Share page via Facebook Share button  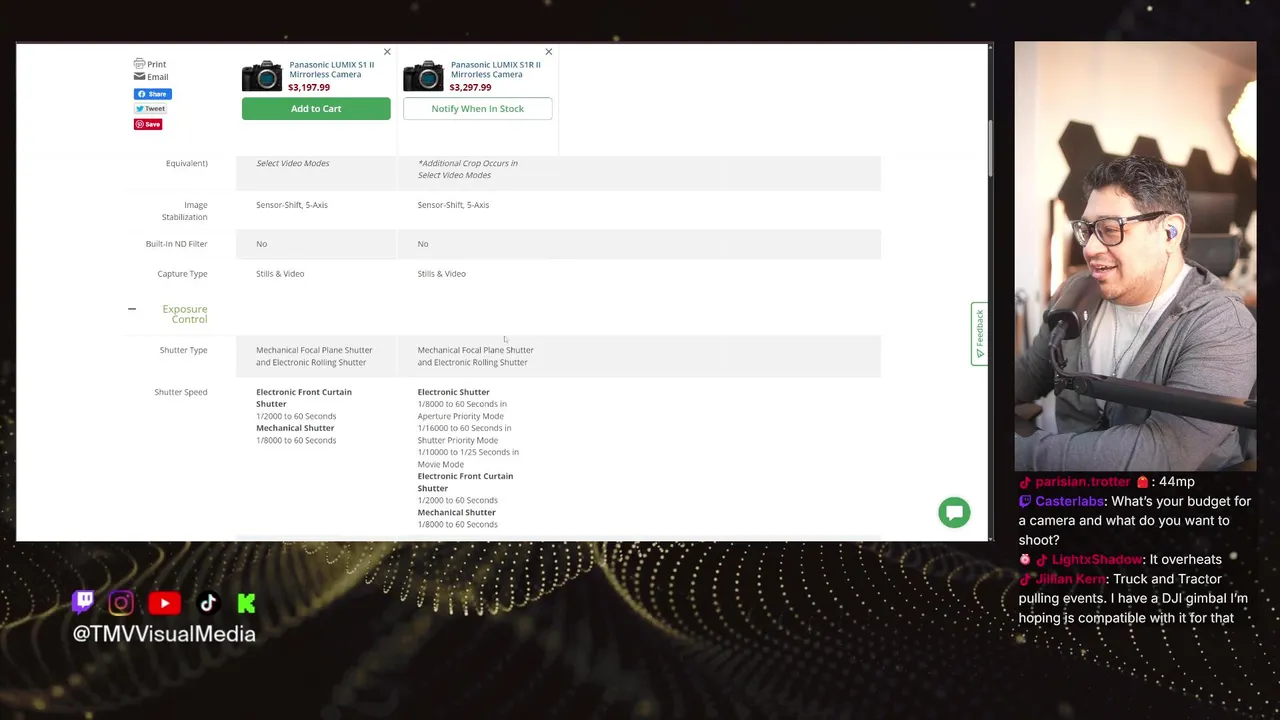153,94
